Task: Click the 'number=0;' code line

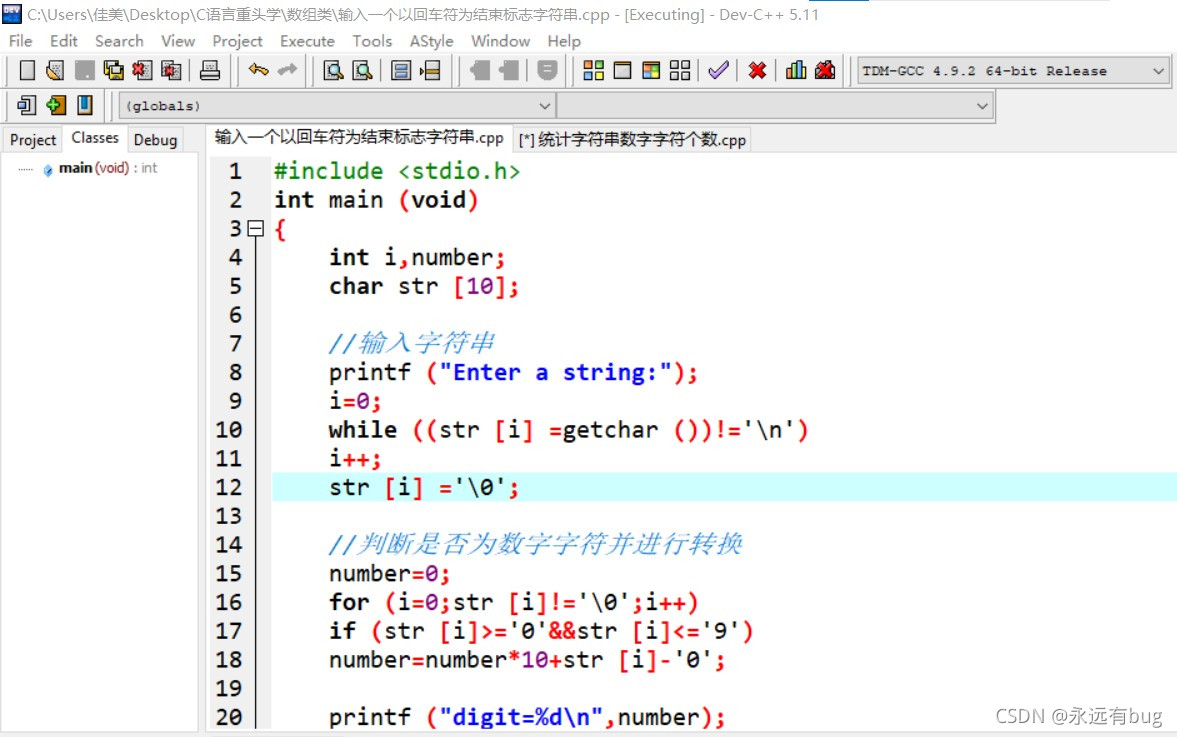Action: (x=389, y=574)
